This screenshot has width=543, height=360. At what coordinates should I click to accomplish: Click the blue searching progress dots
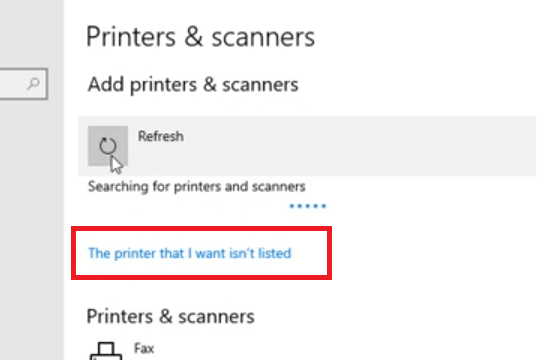click(308, 206)
